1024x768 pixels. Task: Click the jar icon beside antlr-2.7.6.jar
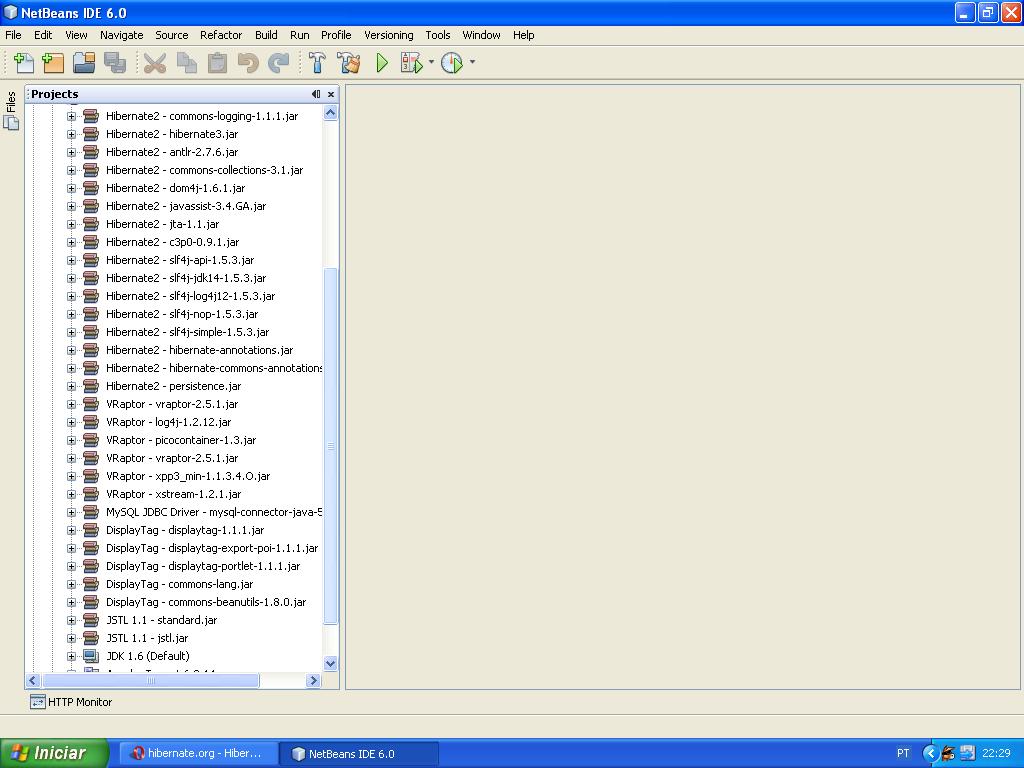(91, 152)
